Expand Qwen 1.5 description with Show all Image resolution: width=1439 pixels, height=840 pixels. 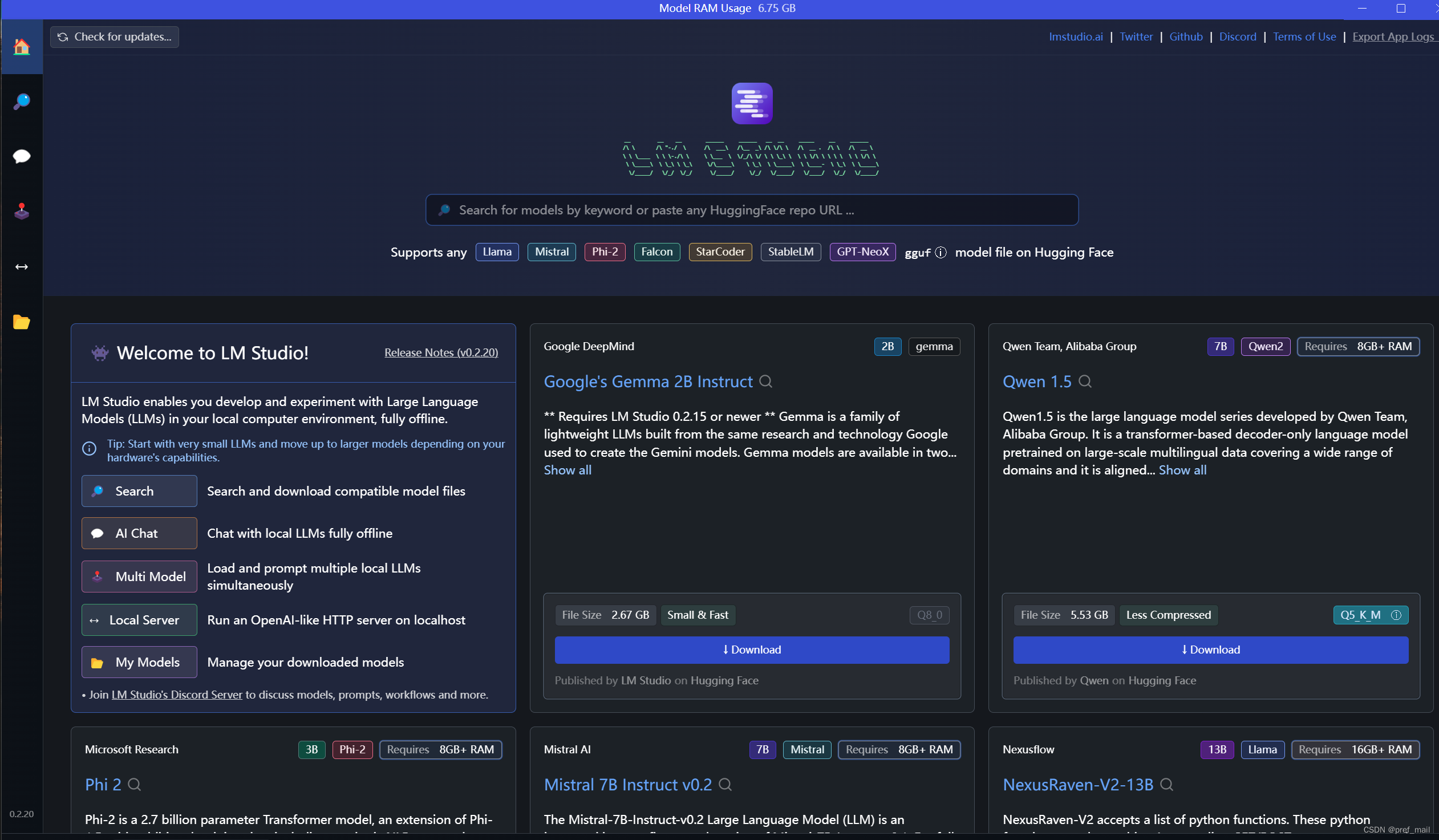tap(1182, 470)
